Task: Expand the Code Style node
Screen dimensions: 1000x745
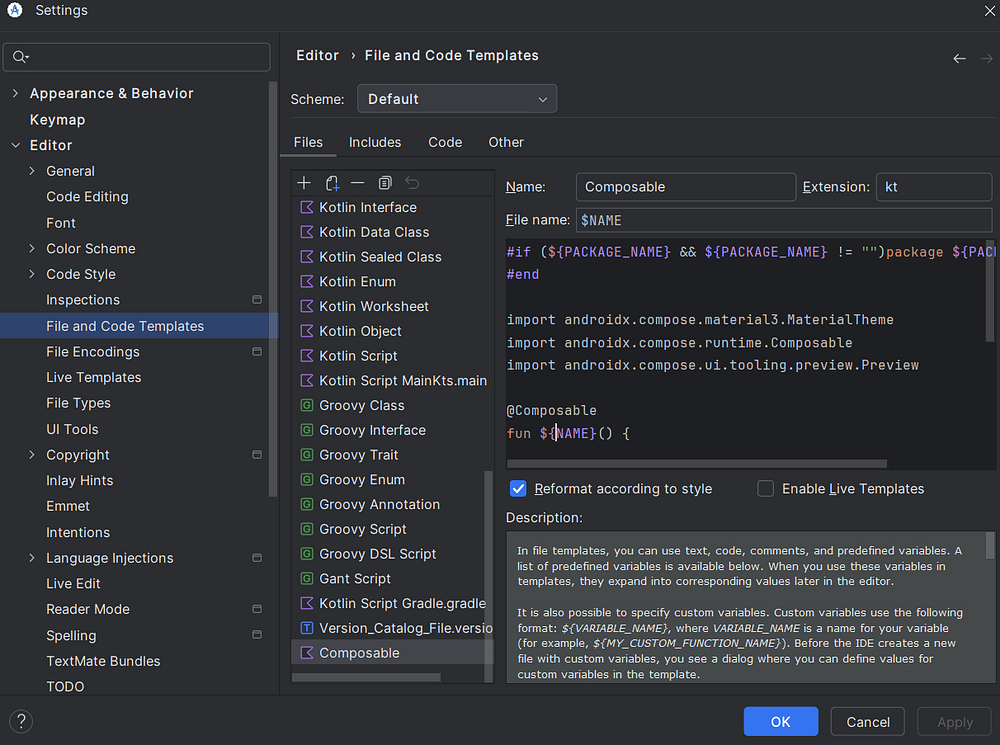Action: [x=32, y=274]
